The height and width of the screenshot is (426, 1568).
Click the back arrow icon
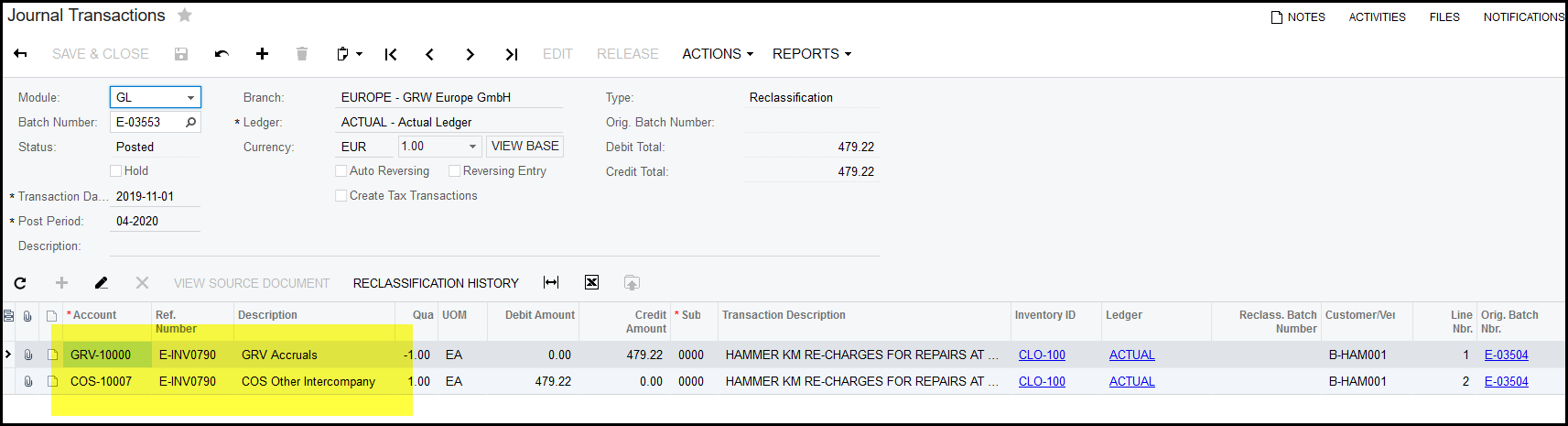[20, 54]
